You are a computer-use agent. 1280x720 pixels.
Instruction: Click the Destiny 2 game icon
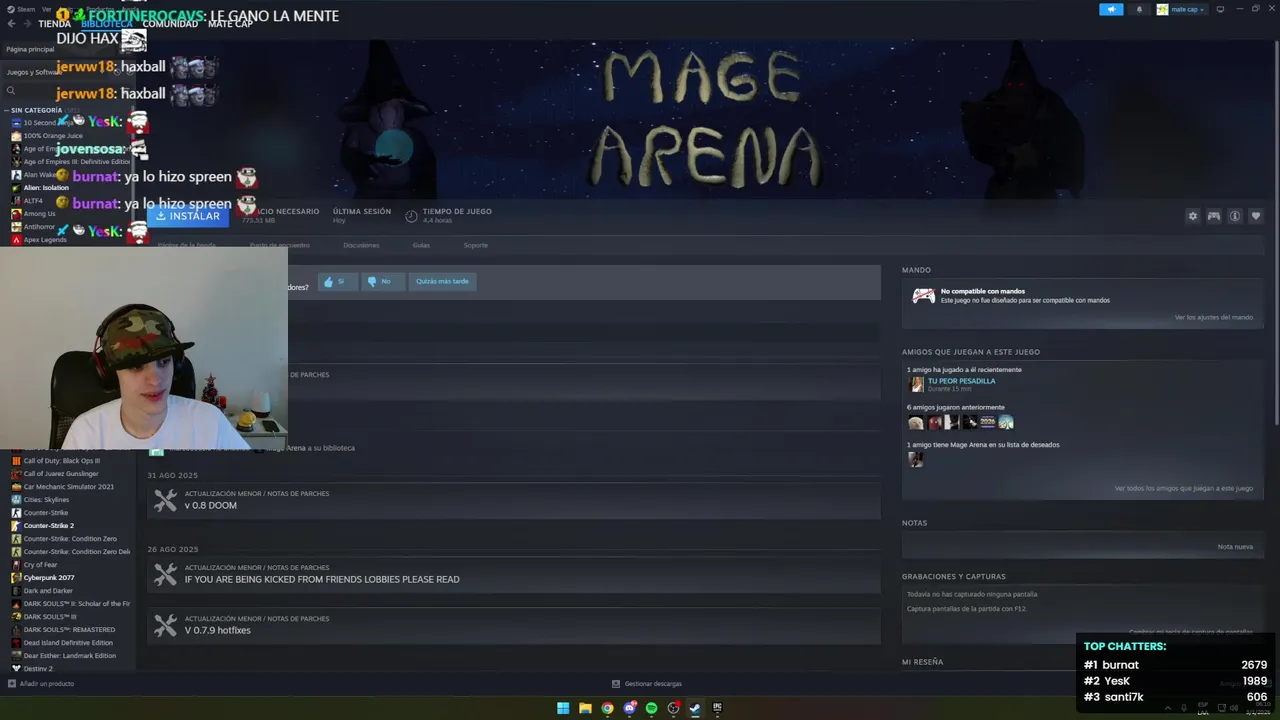(16, 668)
